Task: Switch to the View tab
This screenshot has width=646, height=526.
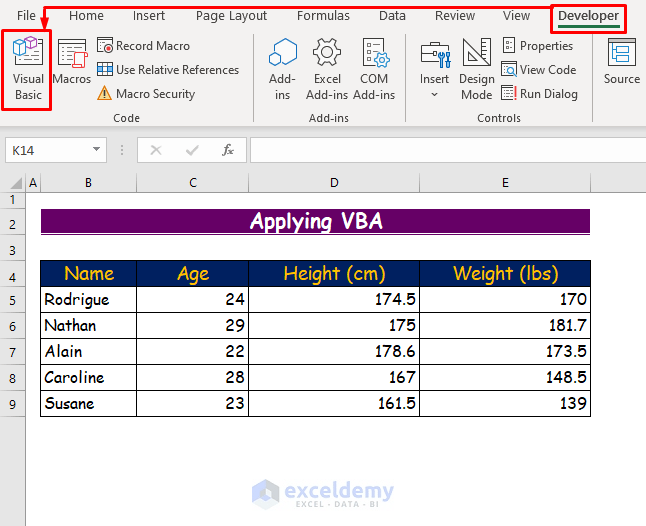Action: [x=516, y=16]
